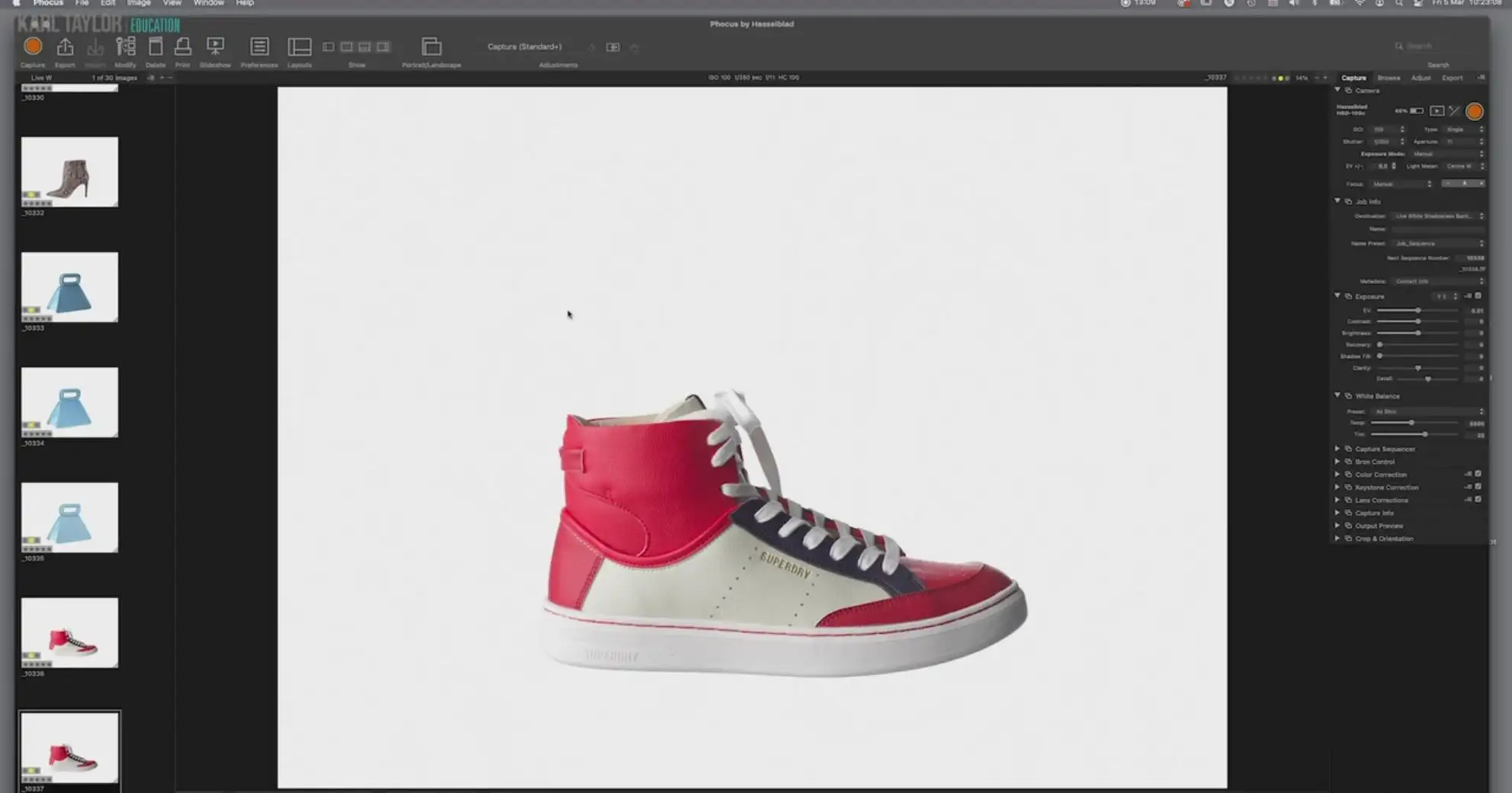This screenshot has height=793, width=1512.
Task: Click the Delete toolbar icon
Action: pos(155,46)
